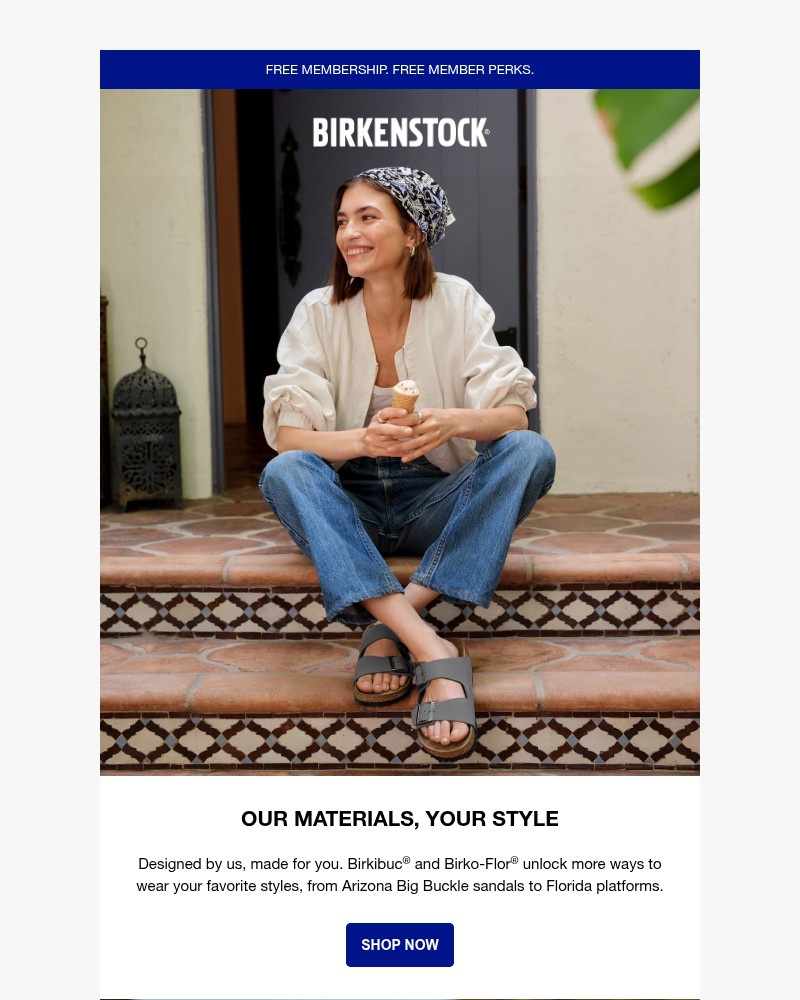Click the green leaf in the photo corner
Image resolution: width=800 pixels, height=1000 pixels.
tap(651, 145)
